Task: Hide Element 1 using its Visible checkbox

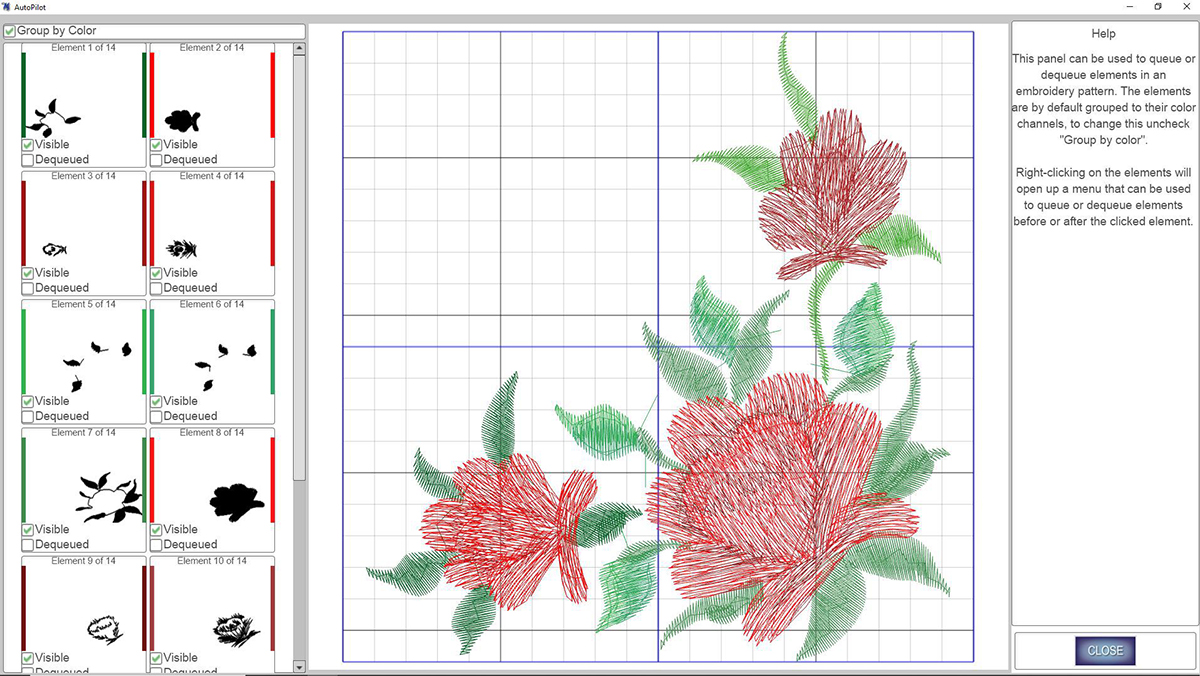Action: [x=28, y=145]
